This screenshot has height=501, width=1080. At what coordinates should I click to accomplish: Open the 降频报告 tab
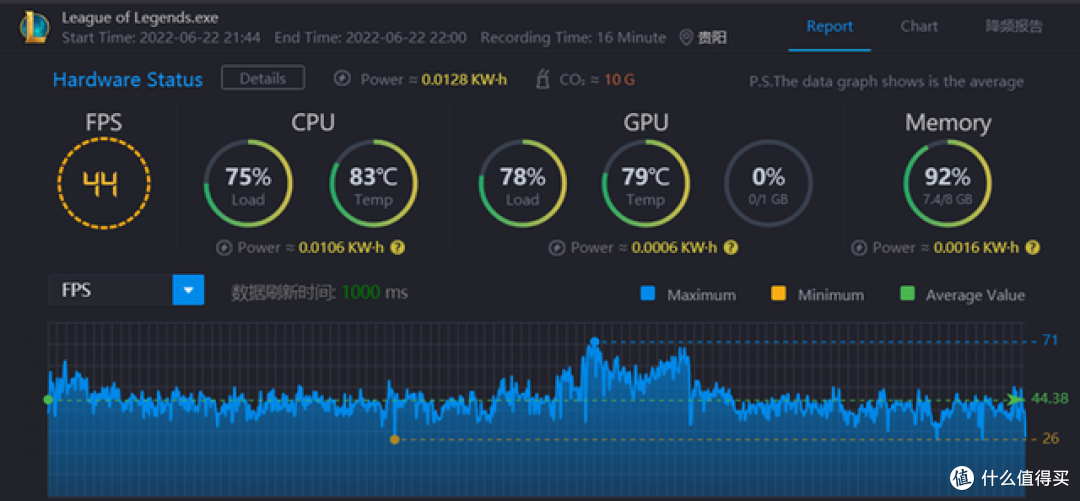[1013, 27]
